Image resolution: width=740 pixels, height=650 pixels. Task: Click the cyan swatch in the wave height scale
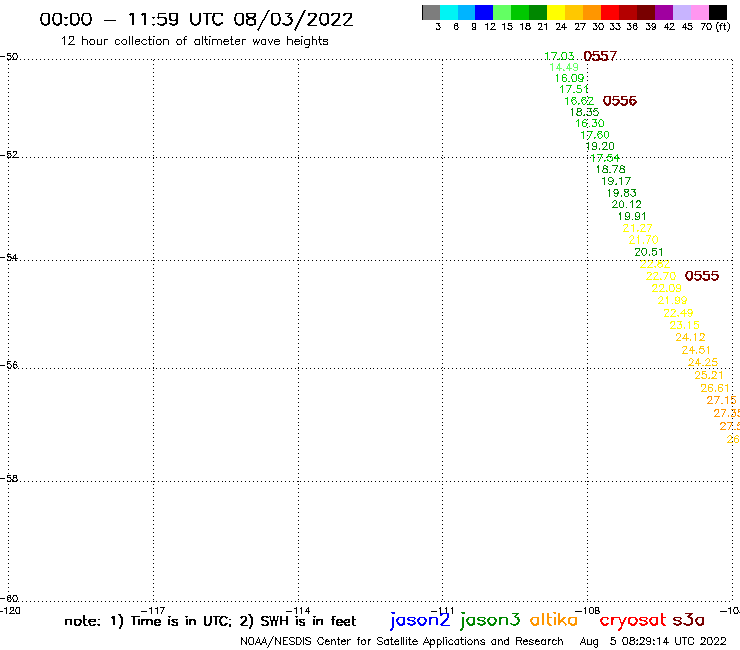point(449,12)
